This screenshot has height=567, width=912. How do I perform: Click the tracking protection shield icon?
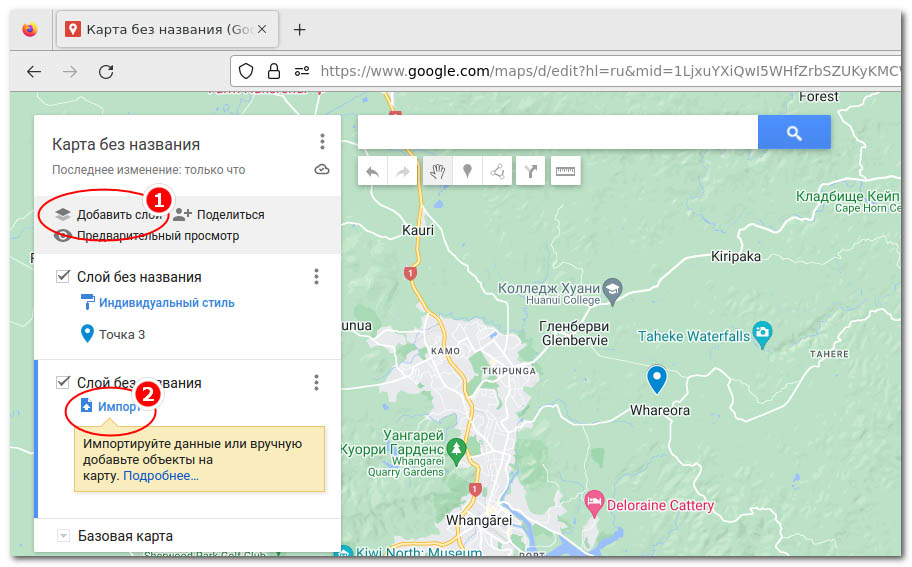[x=246, y=72]
